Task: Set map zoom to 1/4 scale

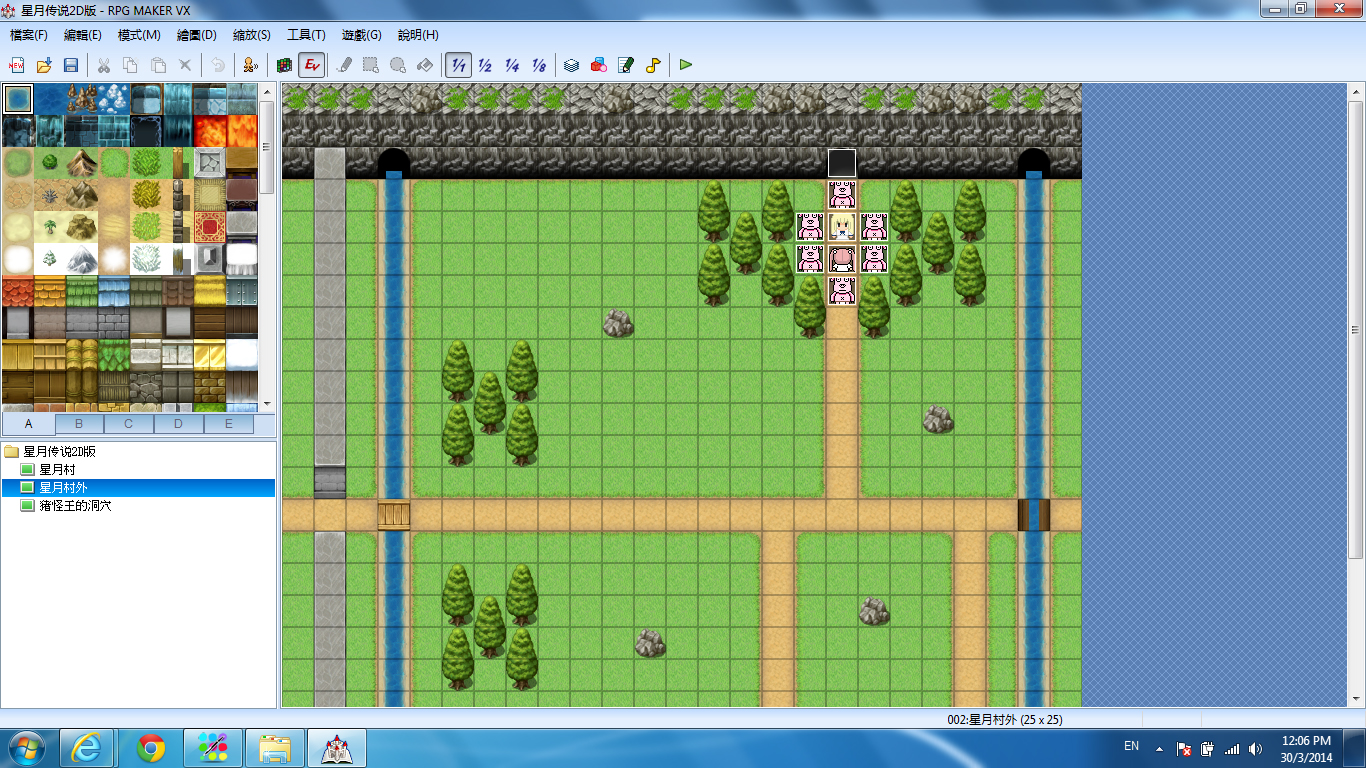Action: tap(512, 65)
